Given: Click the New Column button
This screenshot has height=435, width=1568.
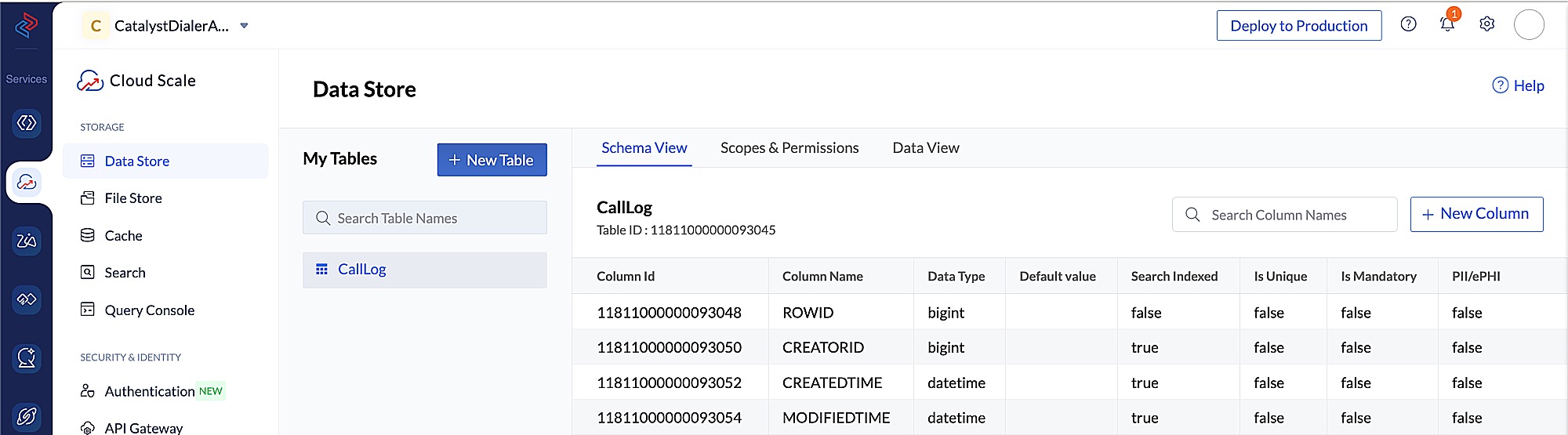Looking at the screenshot, I should pyautogui.click(x=1475, y=214).
